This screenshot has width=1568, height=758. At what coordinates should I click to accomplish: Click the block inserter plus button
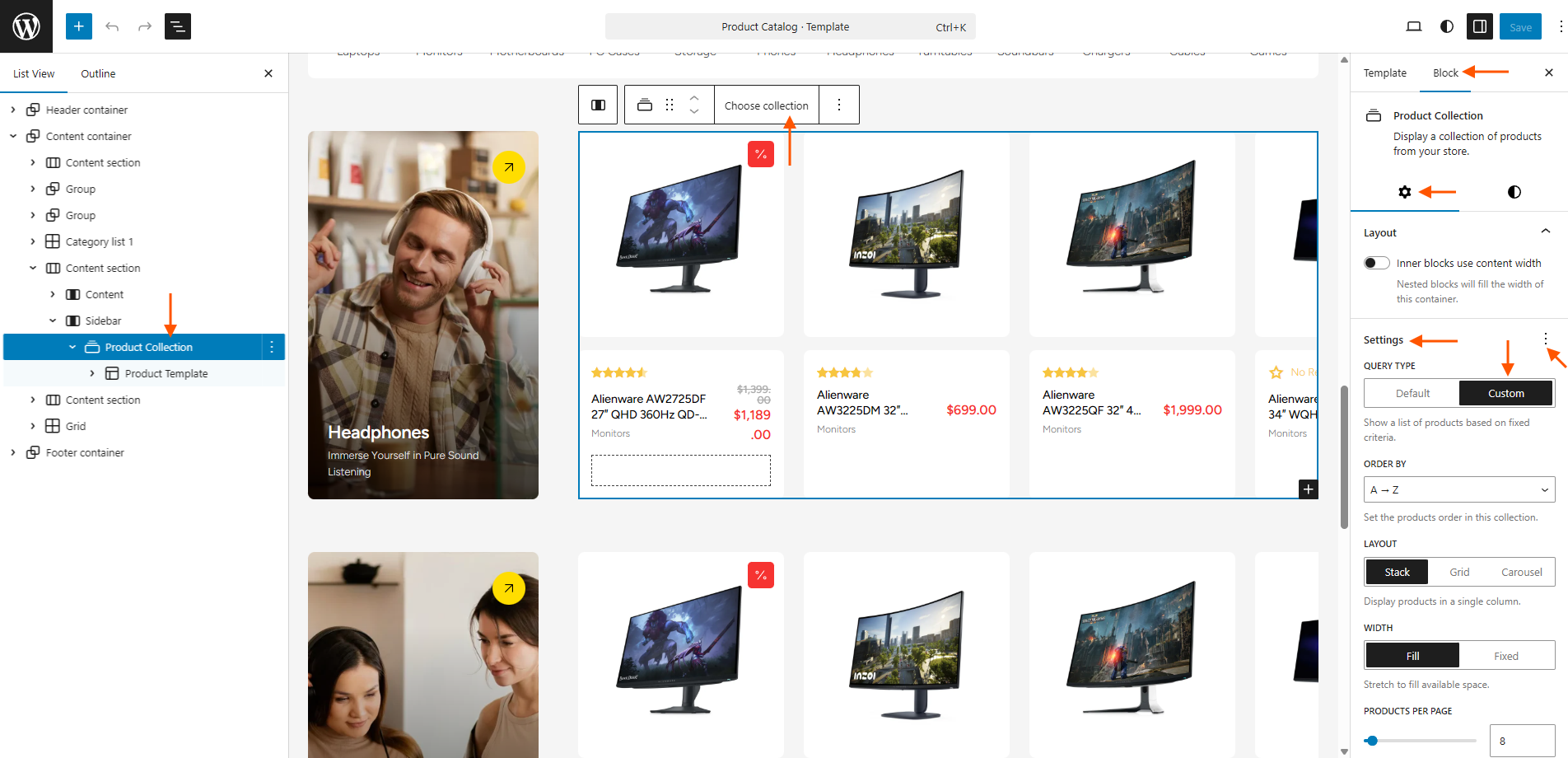pyautogui.click(x=79, y=26)
